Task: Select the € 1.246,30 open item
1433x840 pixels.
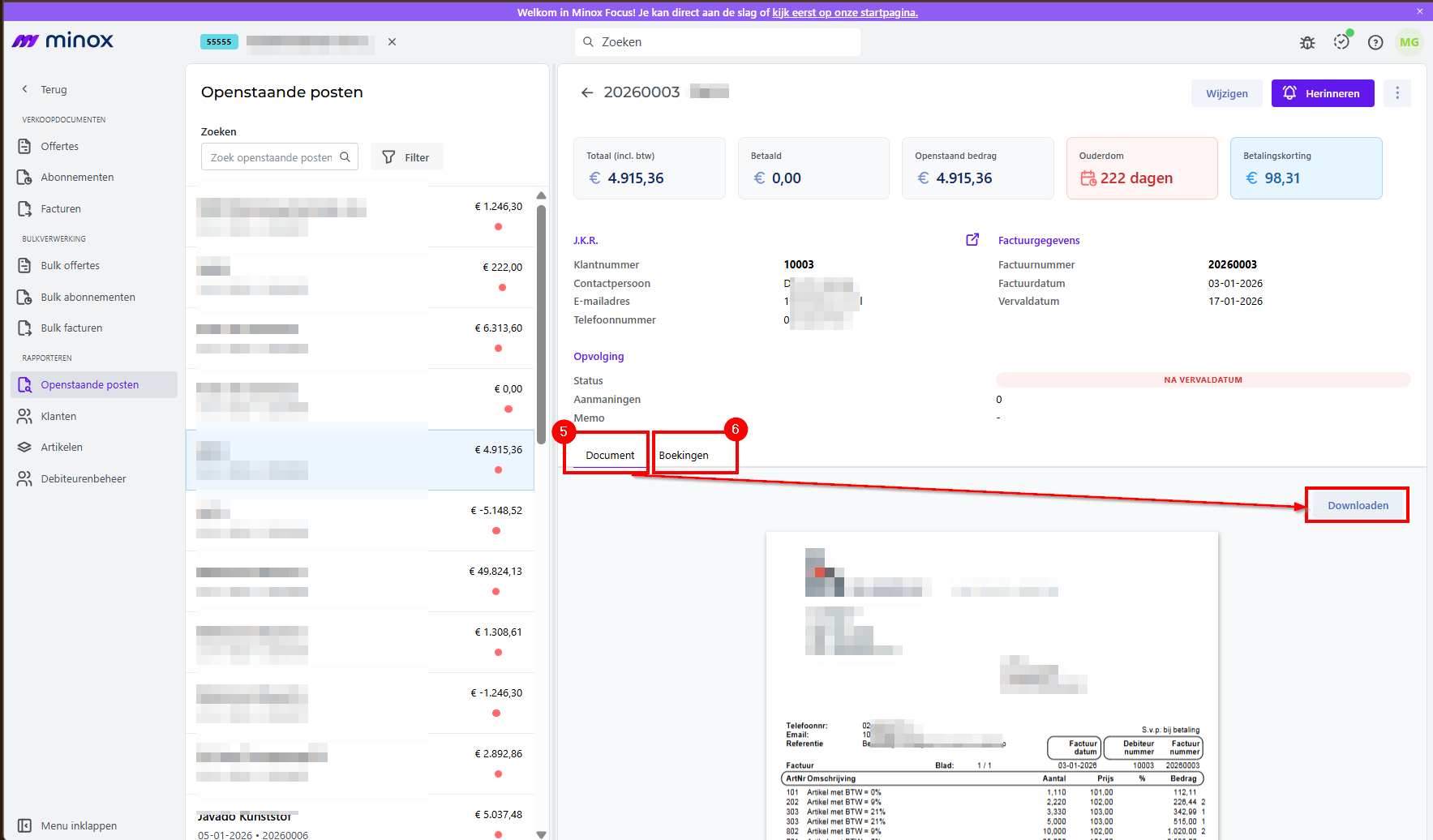Action: [360, 216]
